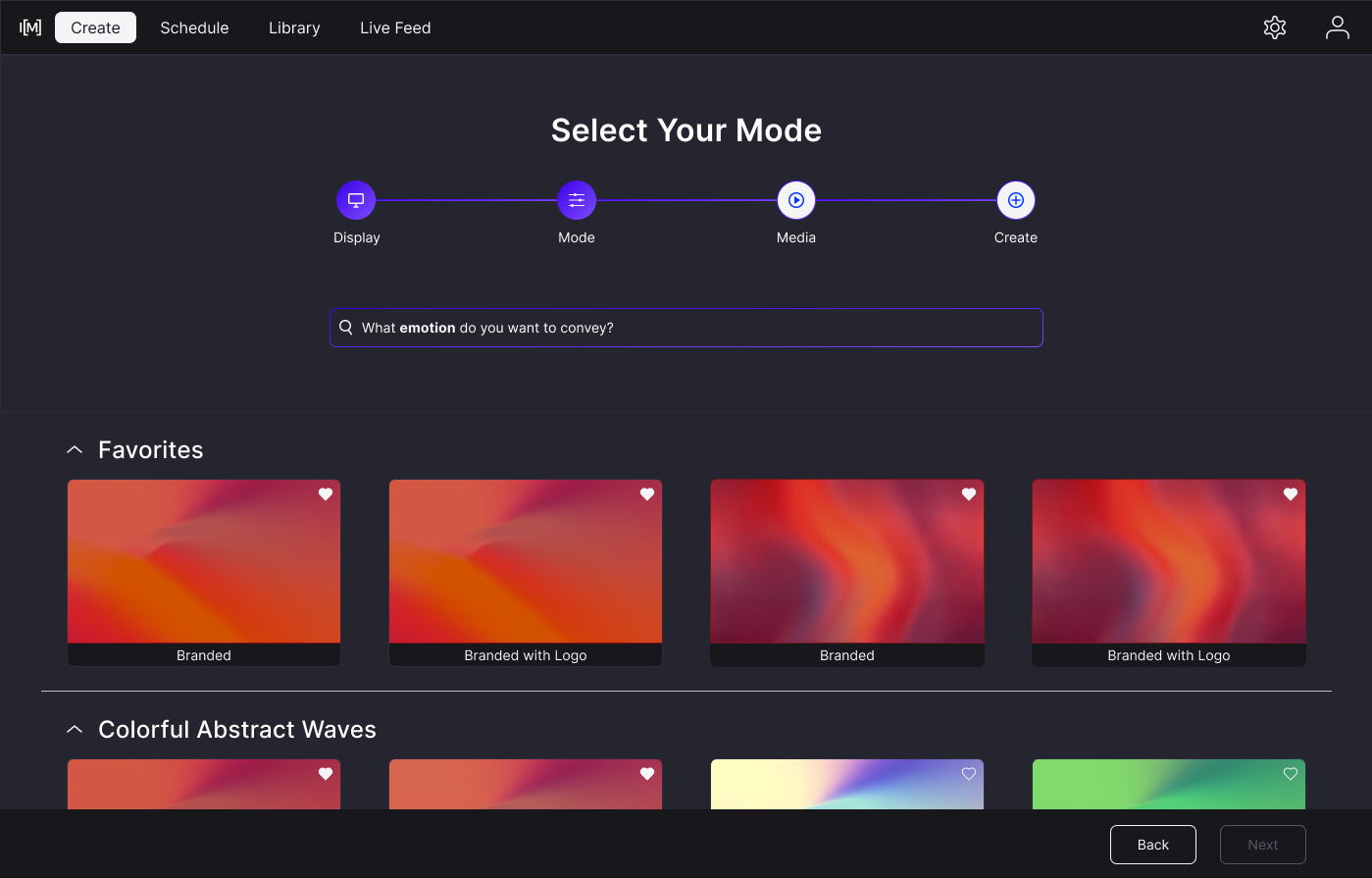
Task: Toggle heart on second Colorful Abstract Waves card
Action: (x=647, y=774)
